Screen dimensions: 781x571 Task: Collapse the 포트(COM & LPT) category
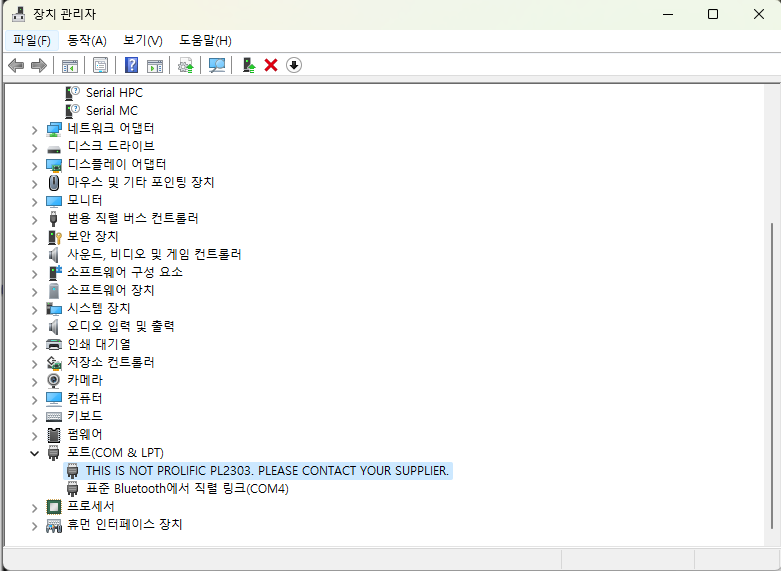[x=34, y=453]
